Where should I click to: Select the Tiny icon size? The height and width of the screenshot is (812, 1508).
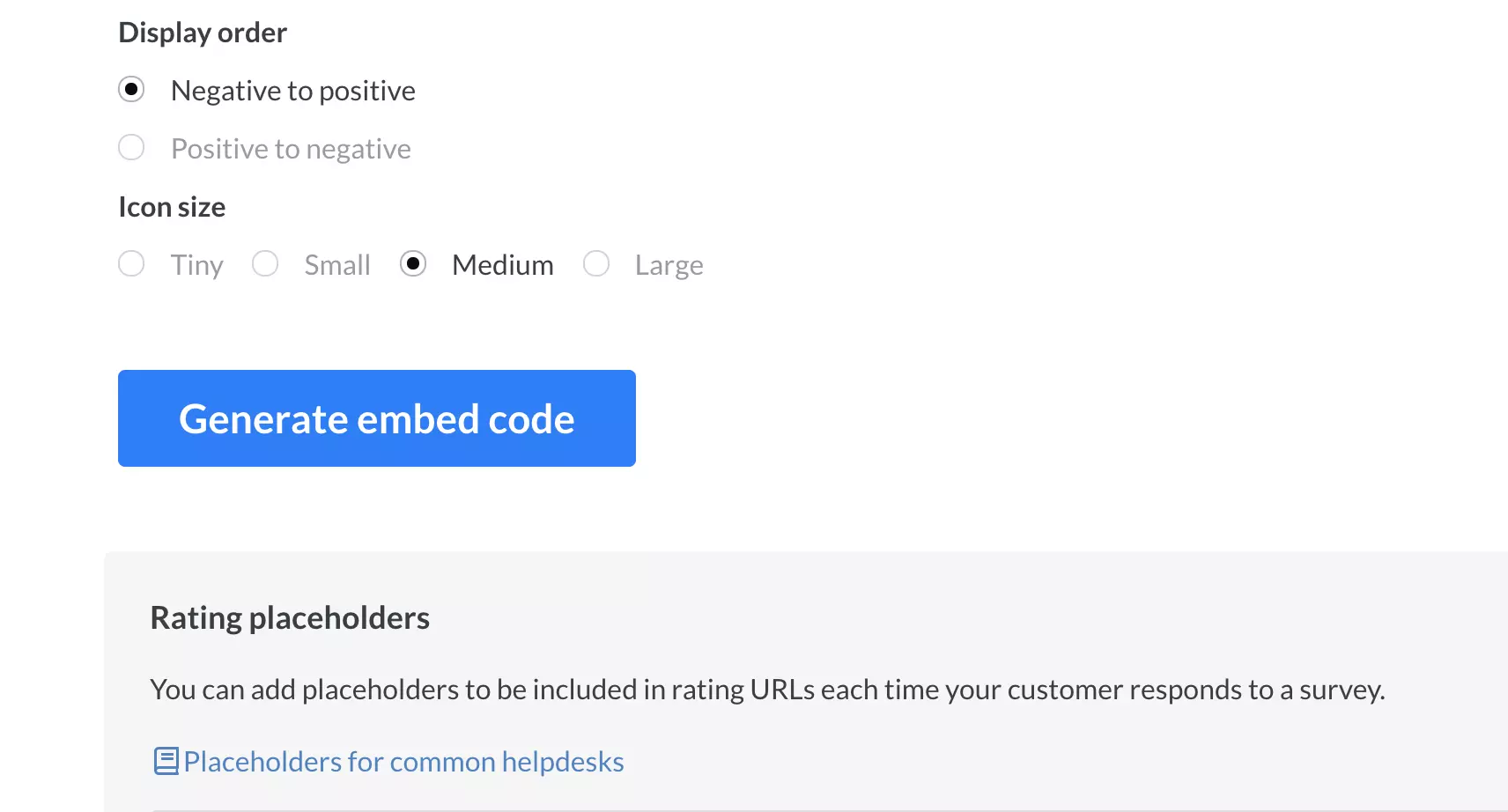click(131, 263)
